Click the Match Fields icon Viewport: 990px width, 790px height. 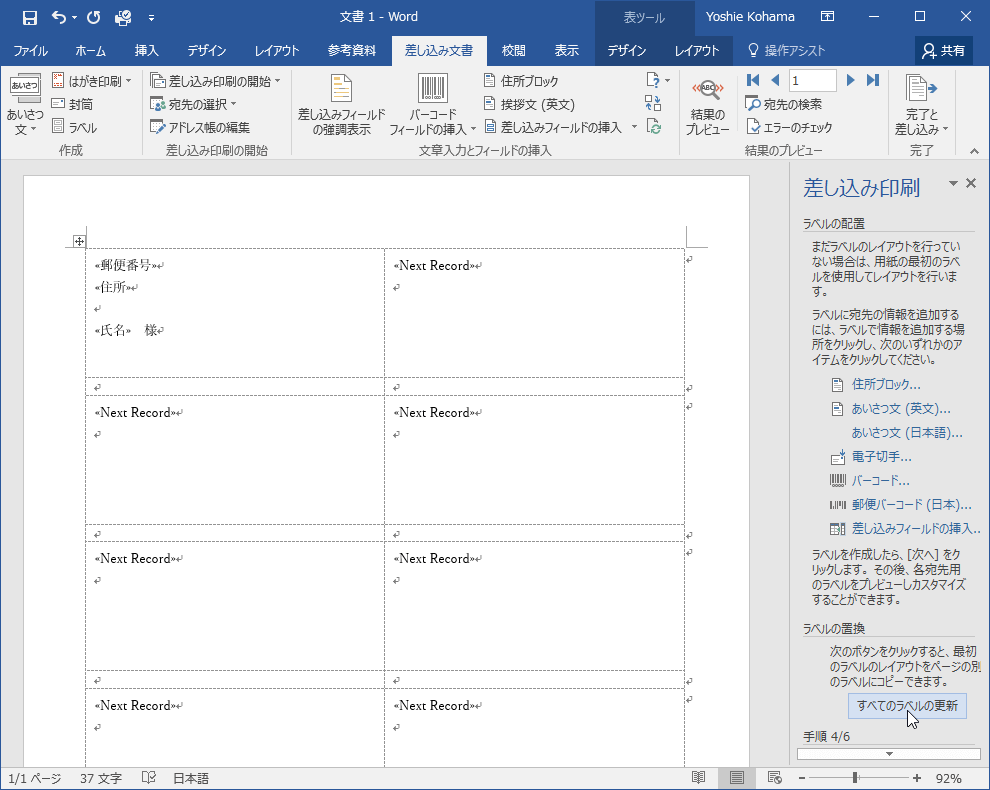[x=653, y=103]
